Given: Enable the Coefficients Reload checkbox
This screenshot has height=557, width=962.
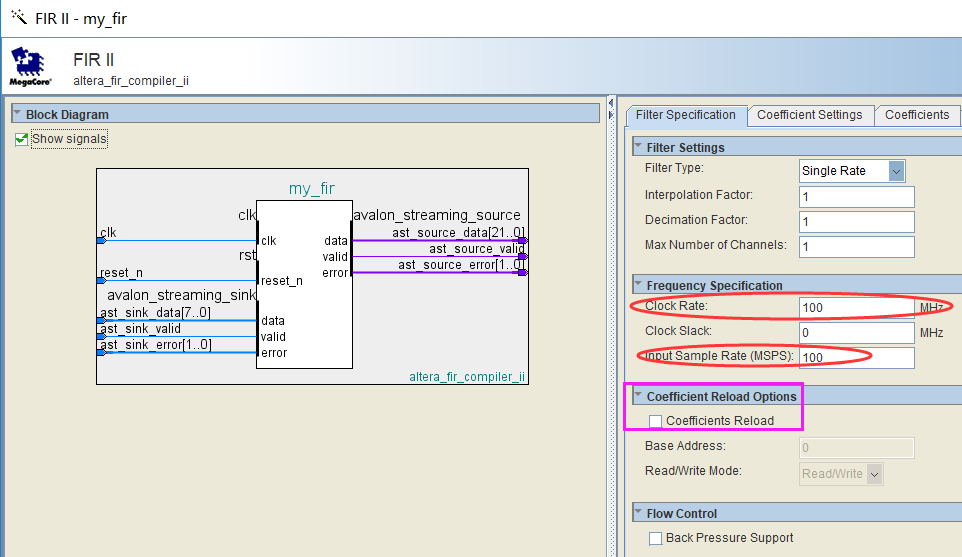Looking at the screenshot, I should point(655,421).
